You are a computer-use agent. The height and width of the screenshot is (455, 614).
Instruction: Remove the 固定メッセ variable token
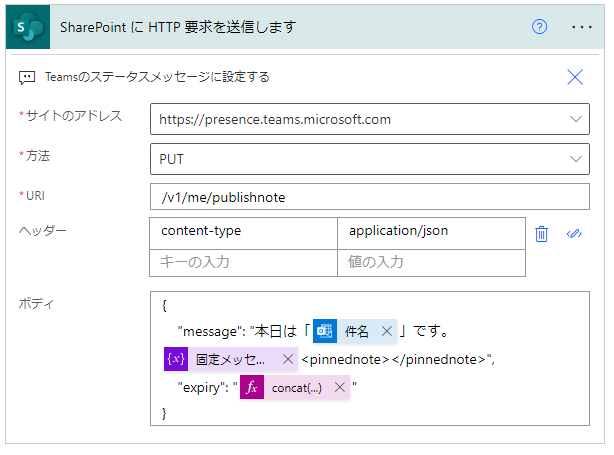[288, 359]
